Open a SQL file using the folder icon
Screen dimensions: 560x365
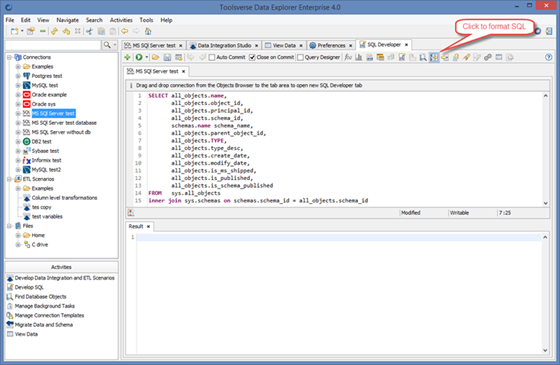(155, 57)
